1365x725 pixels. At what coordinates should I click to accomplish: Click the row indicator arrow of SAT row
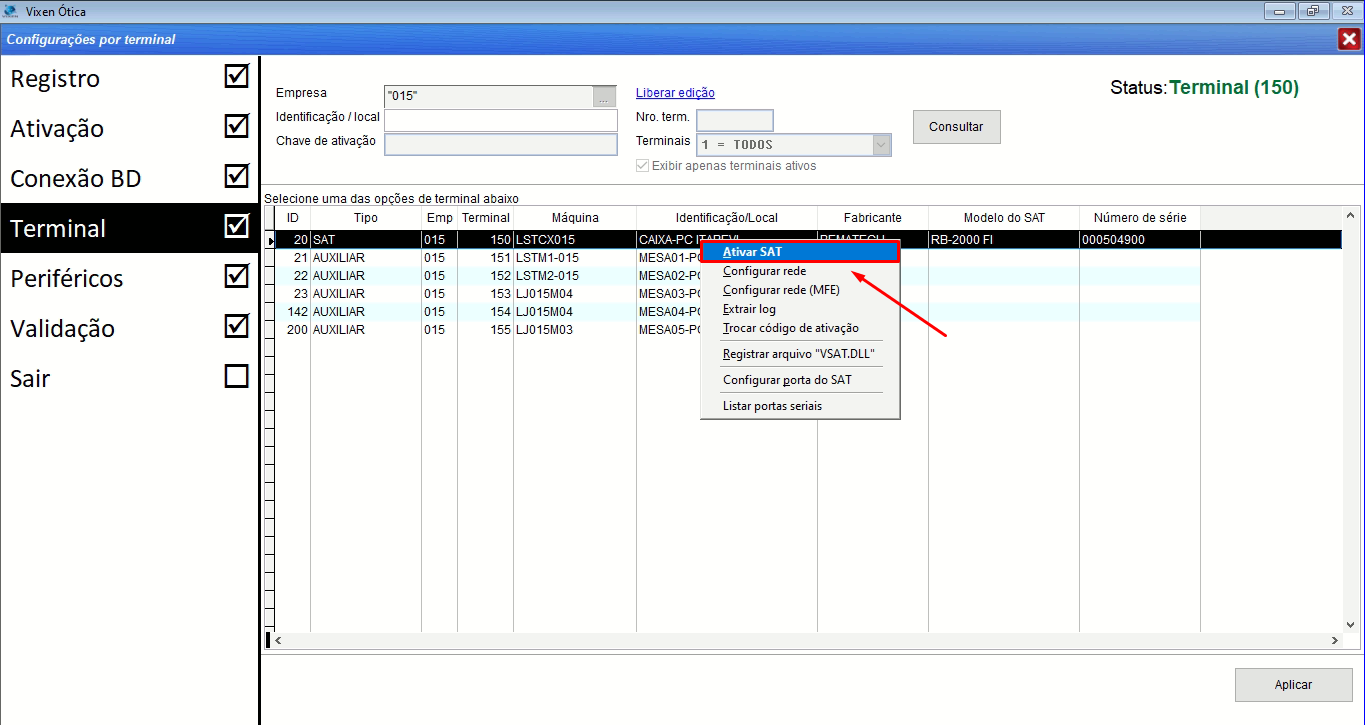coord(269,240)
